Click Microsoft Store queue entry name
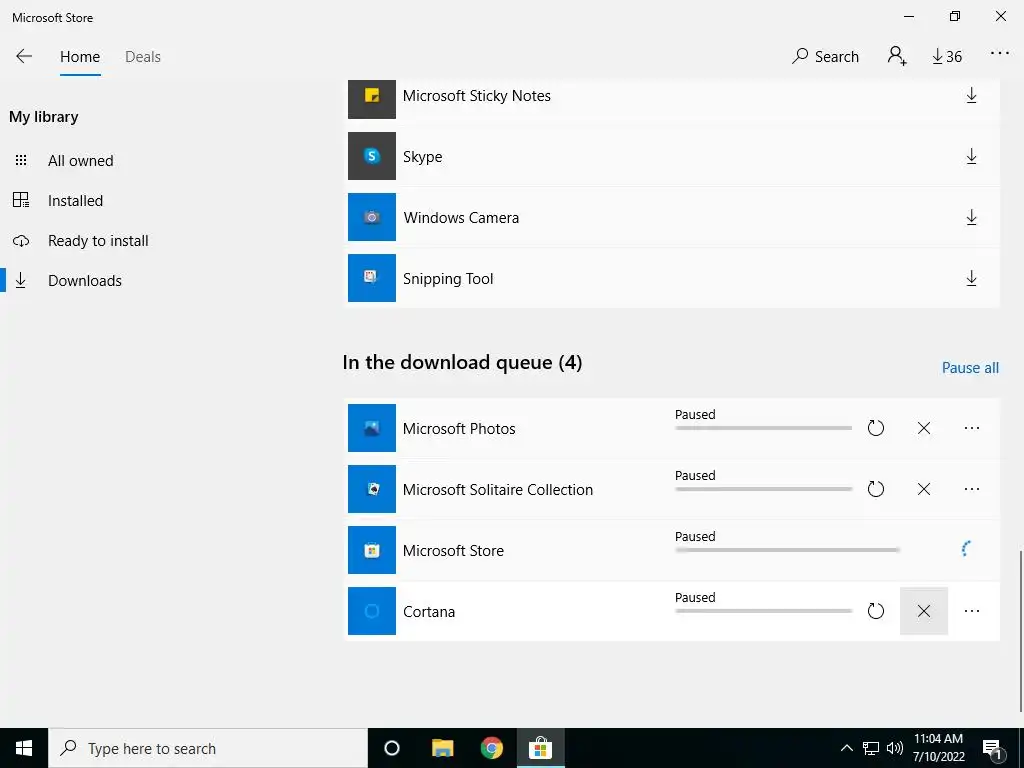 pos(453,551)
